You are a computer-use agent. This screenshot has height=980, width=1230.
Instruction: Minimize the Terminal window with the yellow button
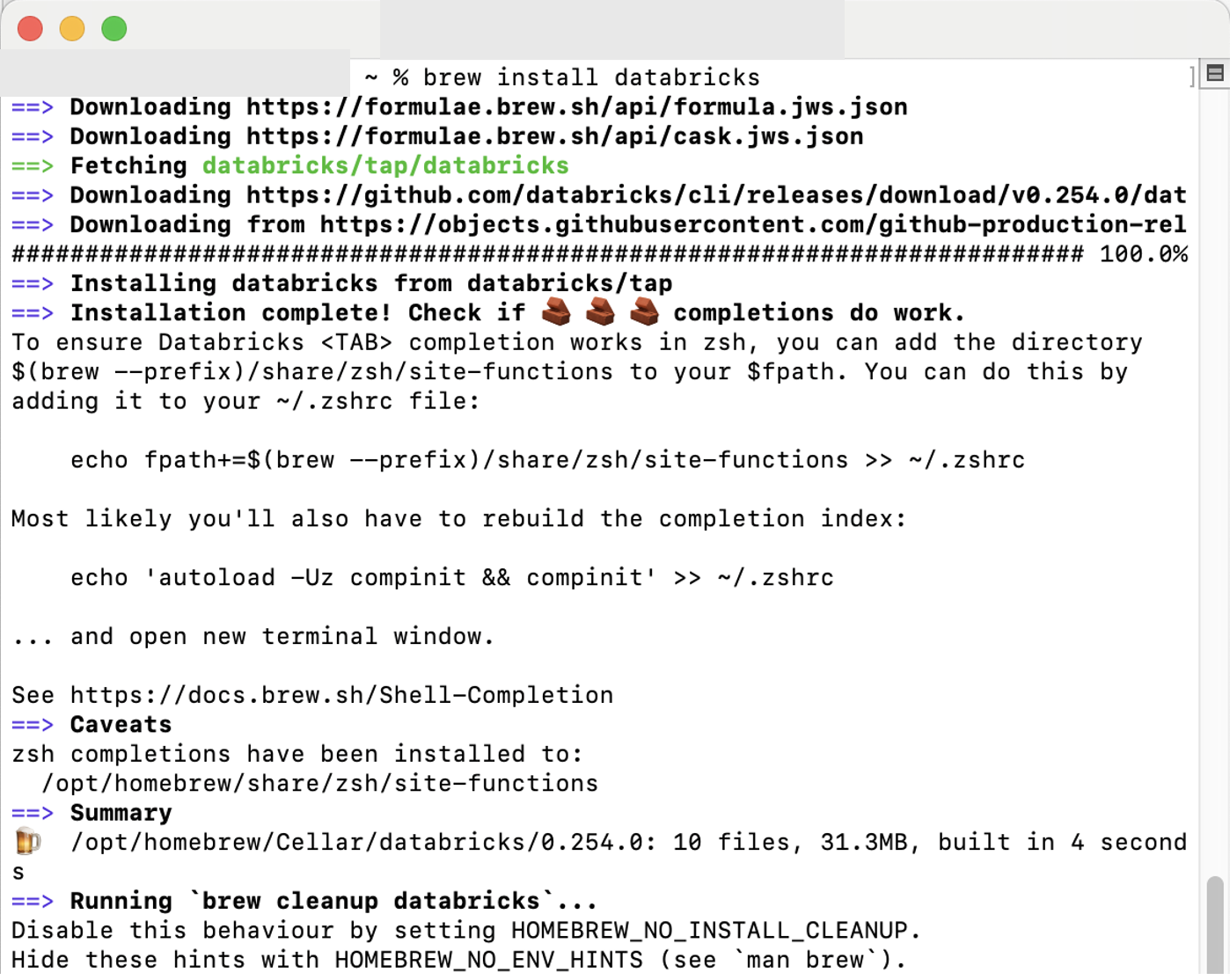coord(72,28)
